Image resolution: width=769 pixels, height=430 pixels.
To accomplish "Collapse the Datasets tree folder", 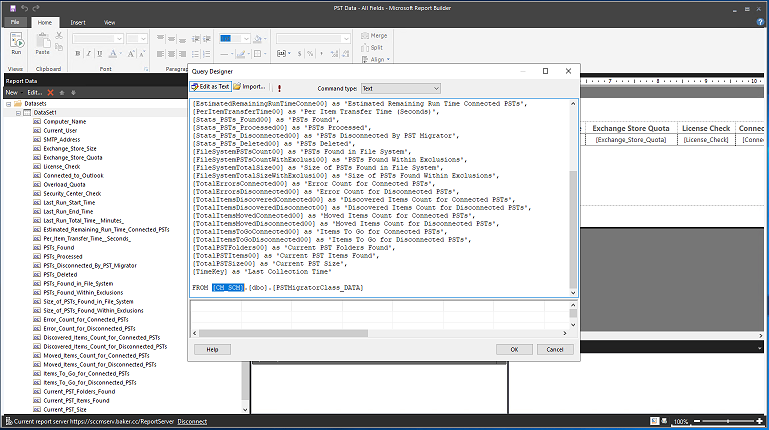I will tap(8, 104).
